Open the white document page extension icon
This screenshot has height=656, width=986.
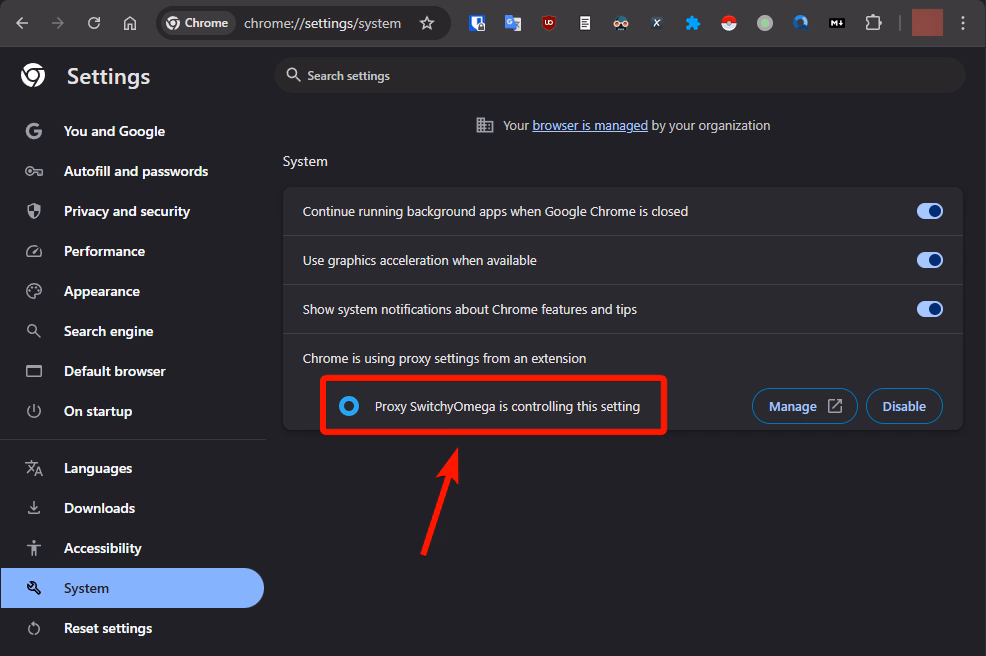[x=585, y=23]
